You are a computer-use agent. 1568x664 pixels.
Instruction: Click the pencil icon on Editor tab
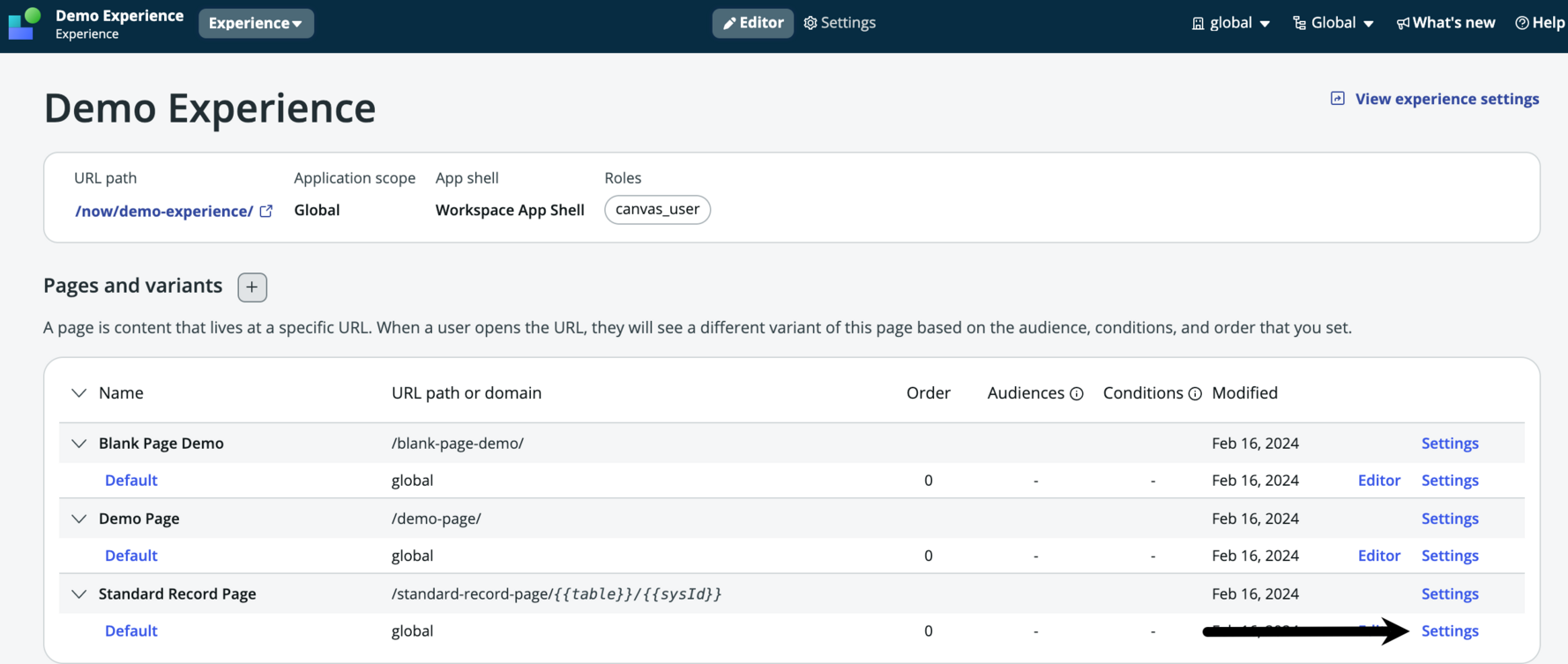729,24
